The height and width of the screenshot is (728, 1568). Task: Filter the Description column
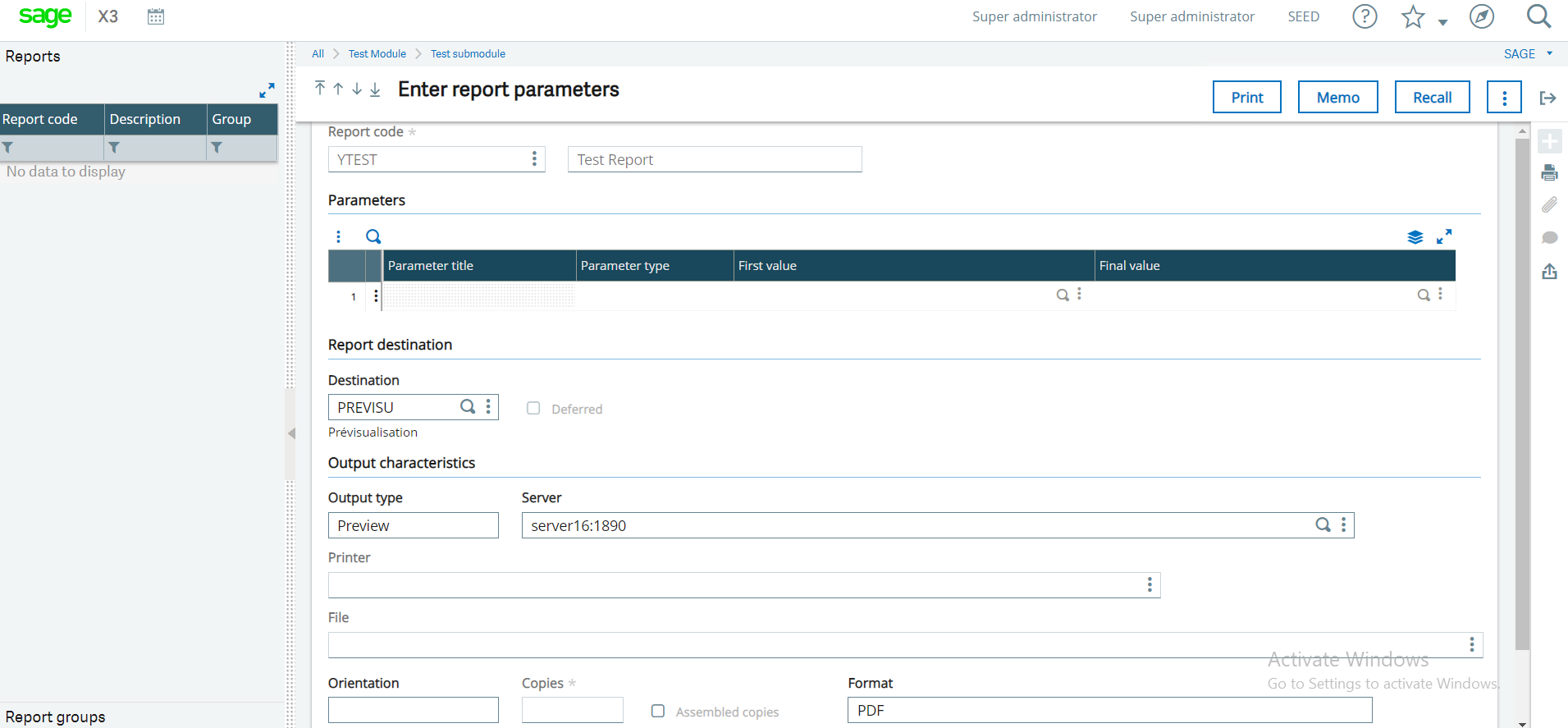click(114, 148)
